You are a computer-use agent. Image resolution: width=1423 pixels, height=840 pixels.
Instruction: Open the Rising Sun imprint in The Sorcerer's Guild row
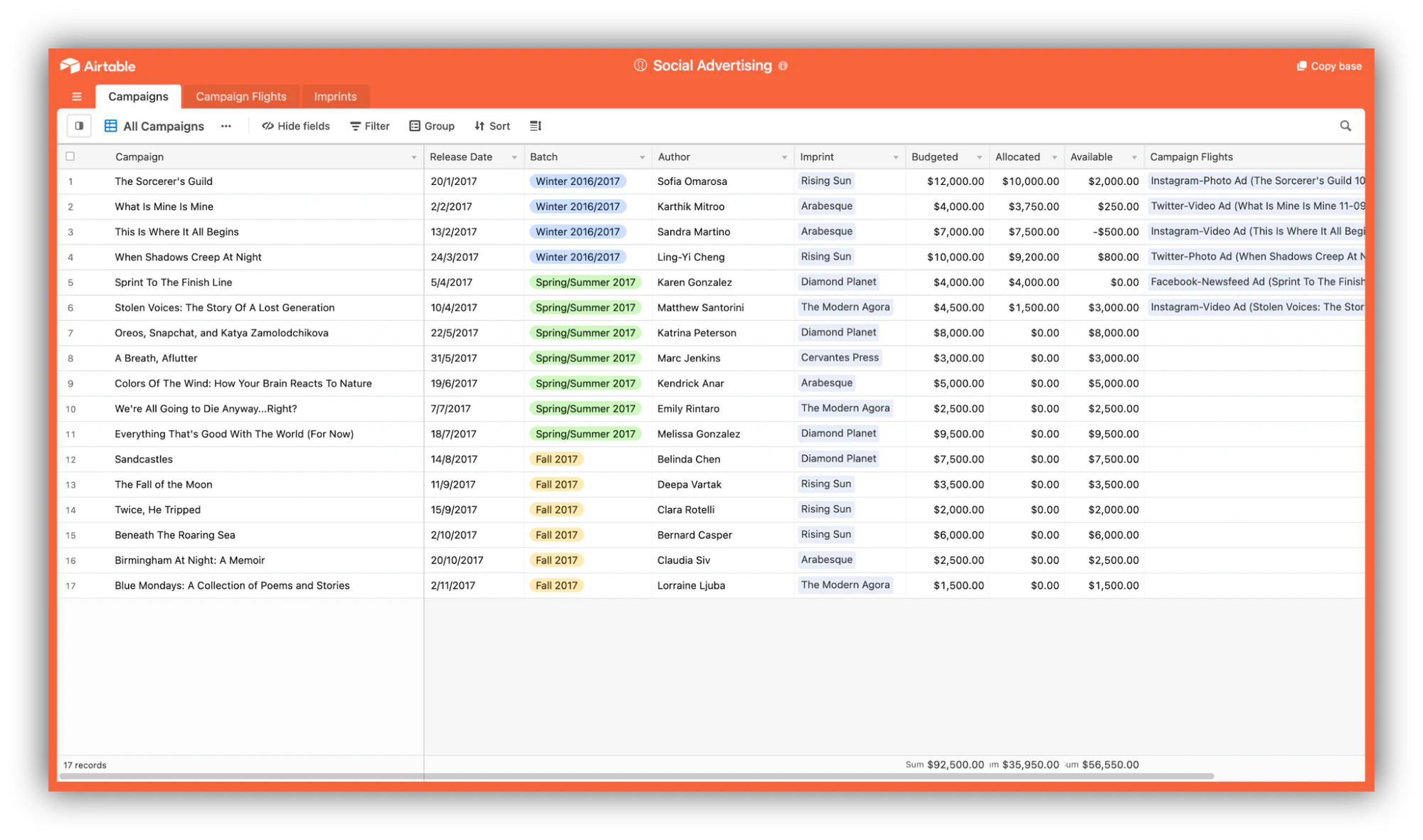pyautogui.click(x=826, y=181)
